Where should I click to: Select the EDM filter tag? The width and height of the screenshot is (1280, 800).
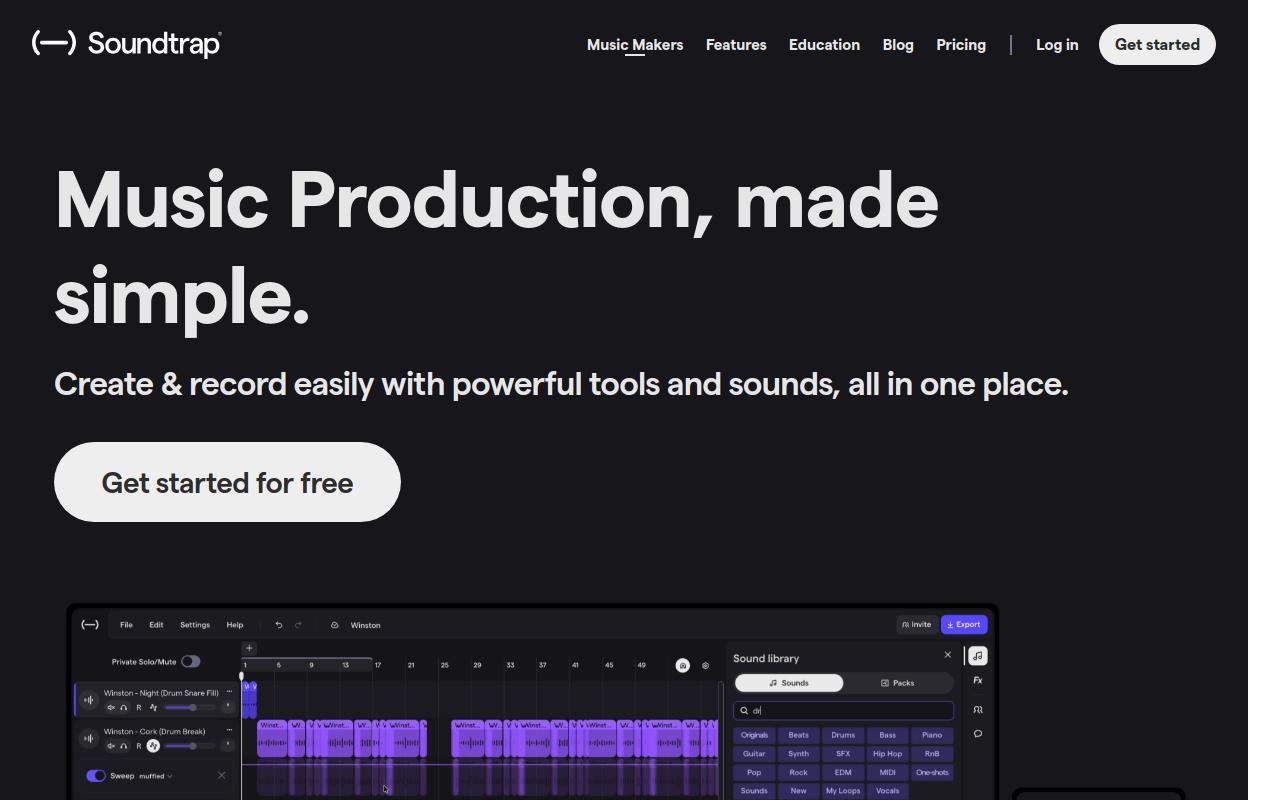[x=843, y=773]
